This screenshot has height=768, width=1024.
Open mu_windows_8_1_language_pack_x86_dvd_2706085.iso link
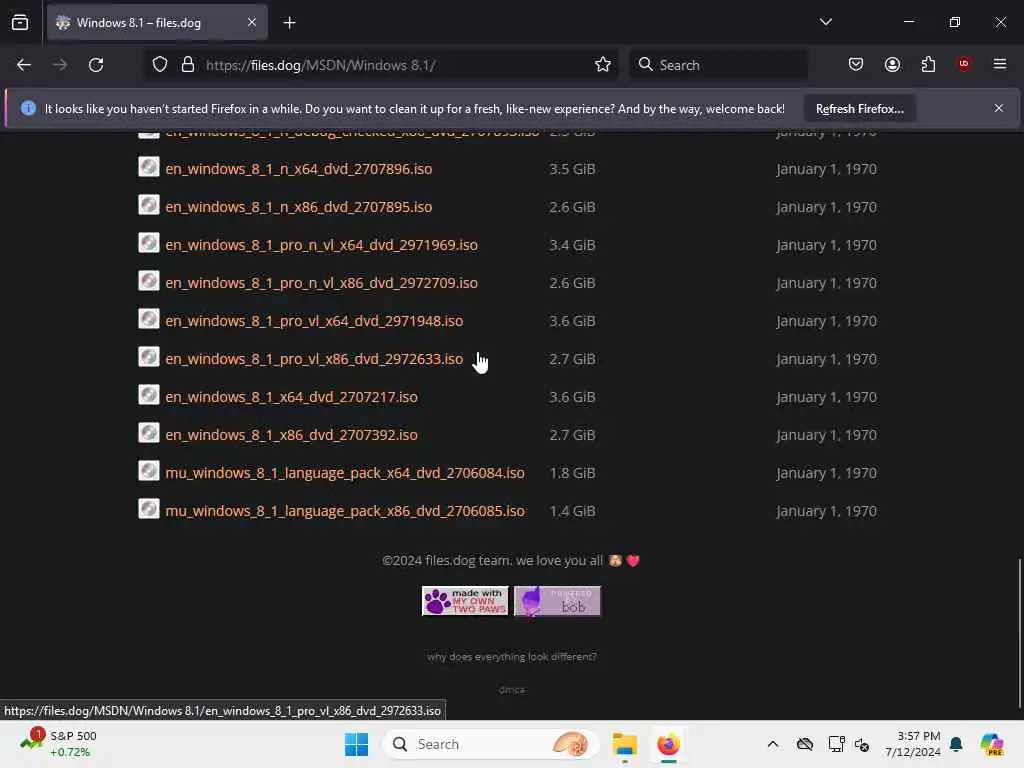(x=345, y=510)
